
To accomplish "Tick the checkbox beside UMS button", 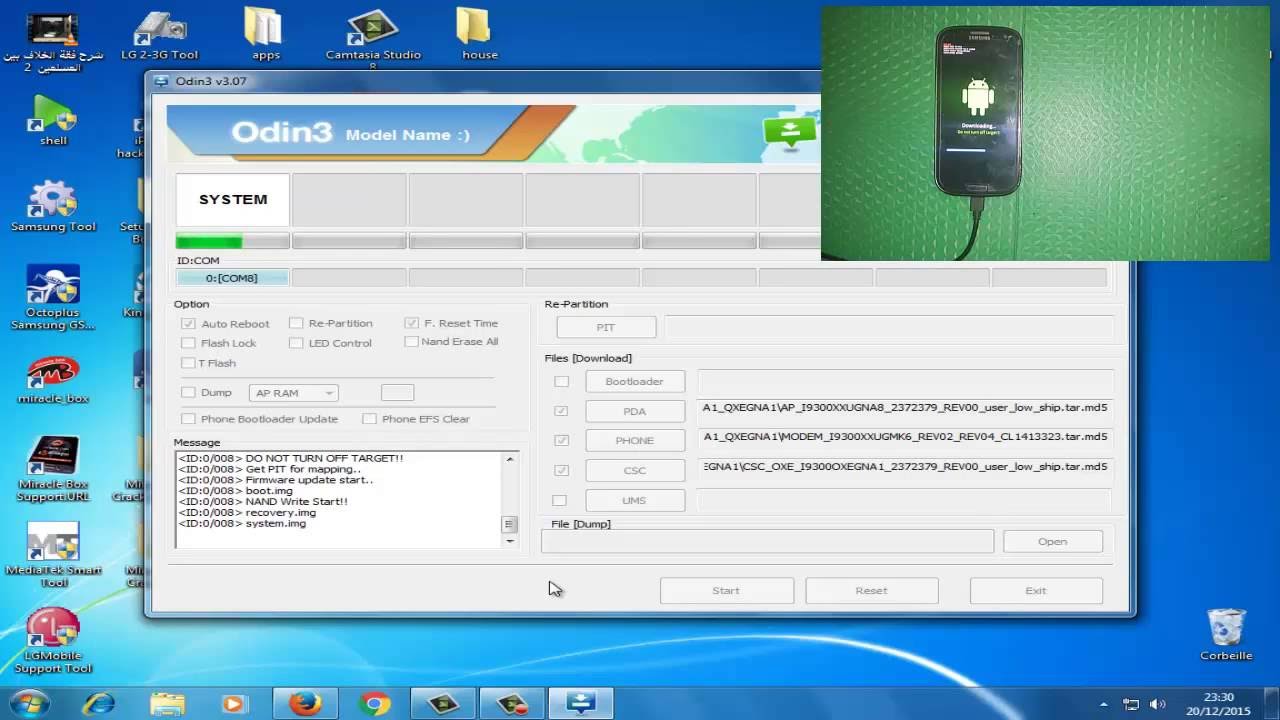I will pyautogui.click(x=559, y=500).
